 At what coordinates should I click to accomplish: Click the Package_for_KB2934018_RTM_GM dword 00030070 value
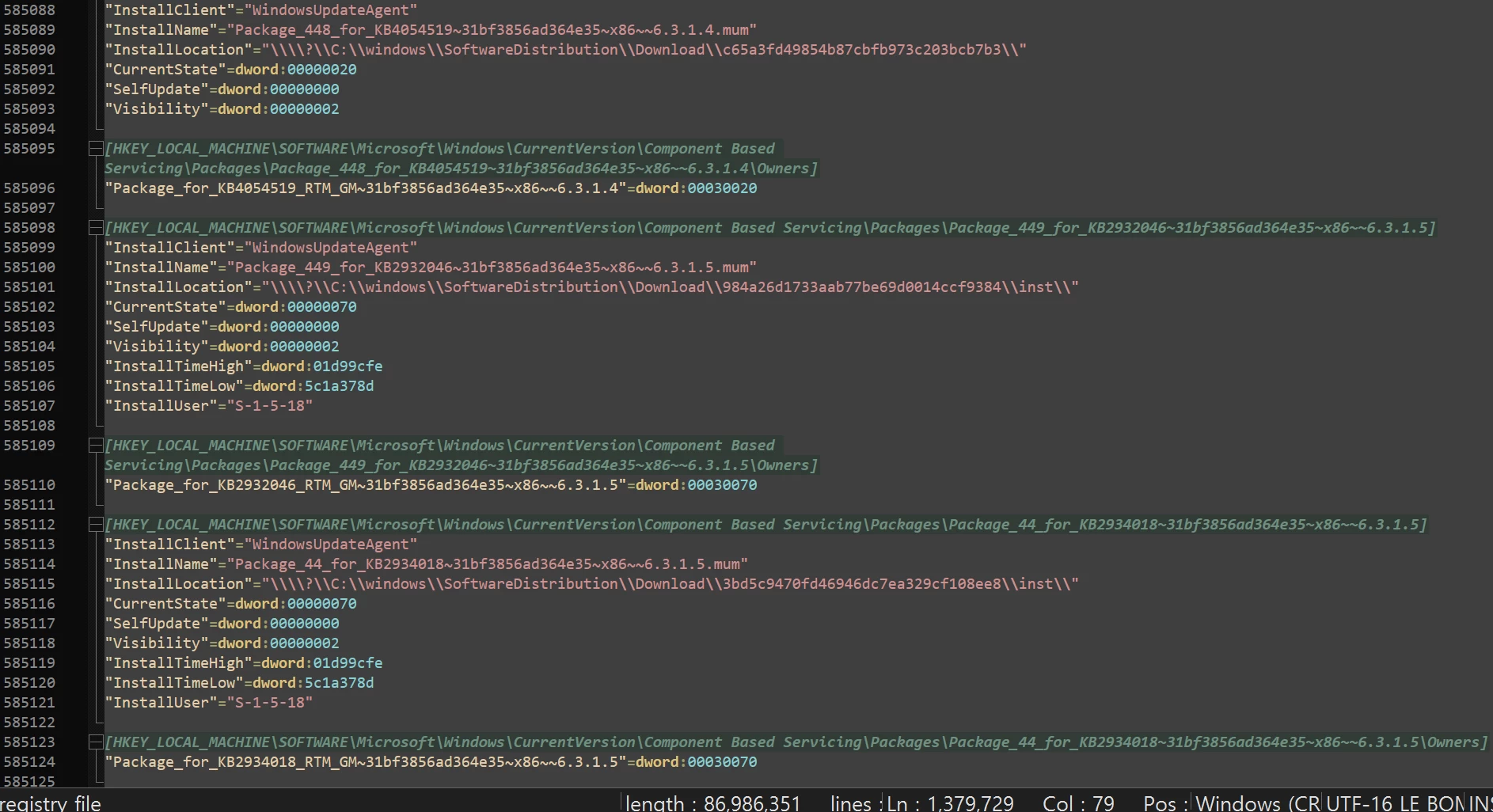coord(722,762)
